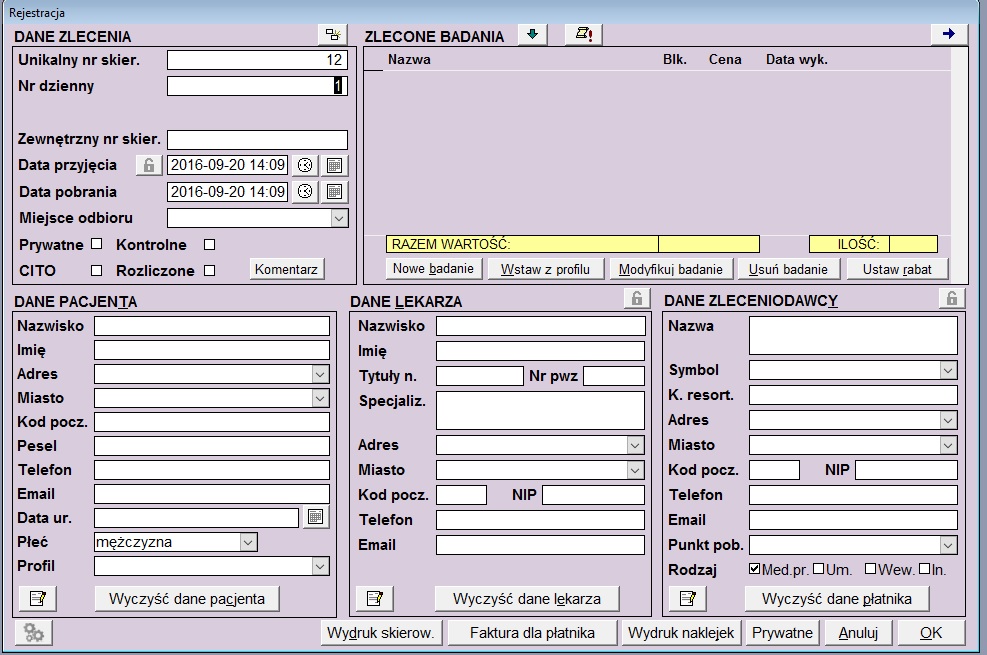Viewport: 987px width, 655px height.
Task: Click the patient Nazwisko input field
Action: click(211, 326)
